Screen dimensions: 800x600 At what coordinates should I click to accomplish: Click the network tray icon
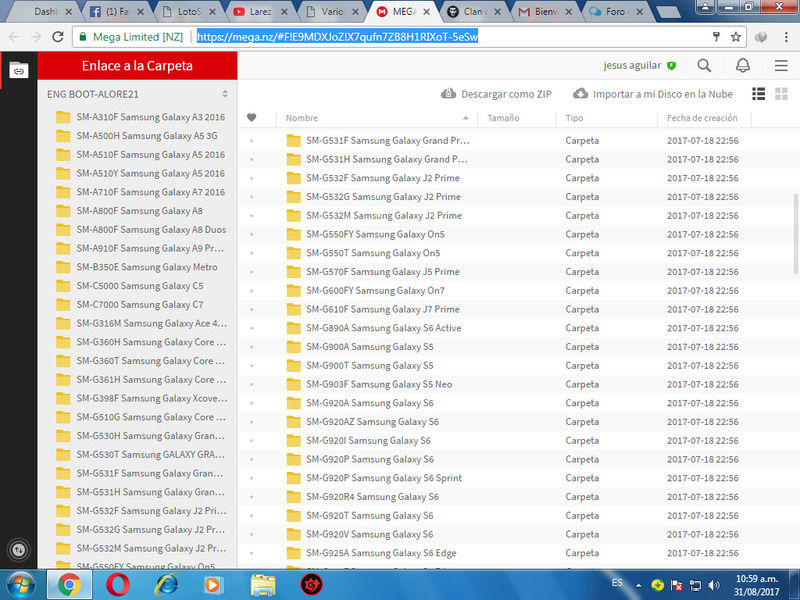695,585
